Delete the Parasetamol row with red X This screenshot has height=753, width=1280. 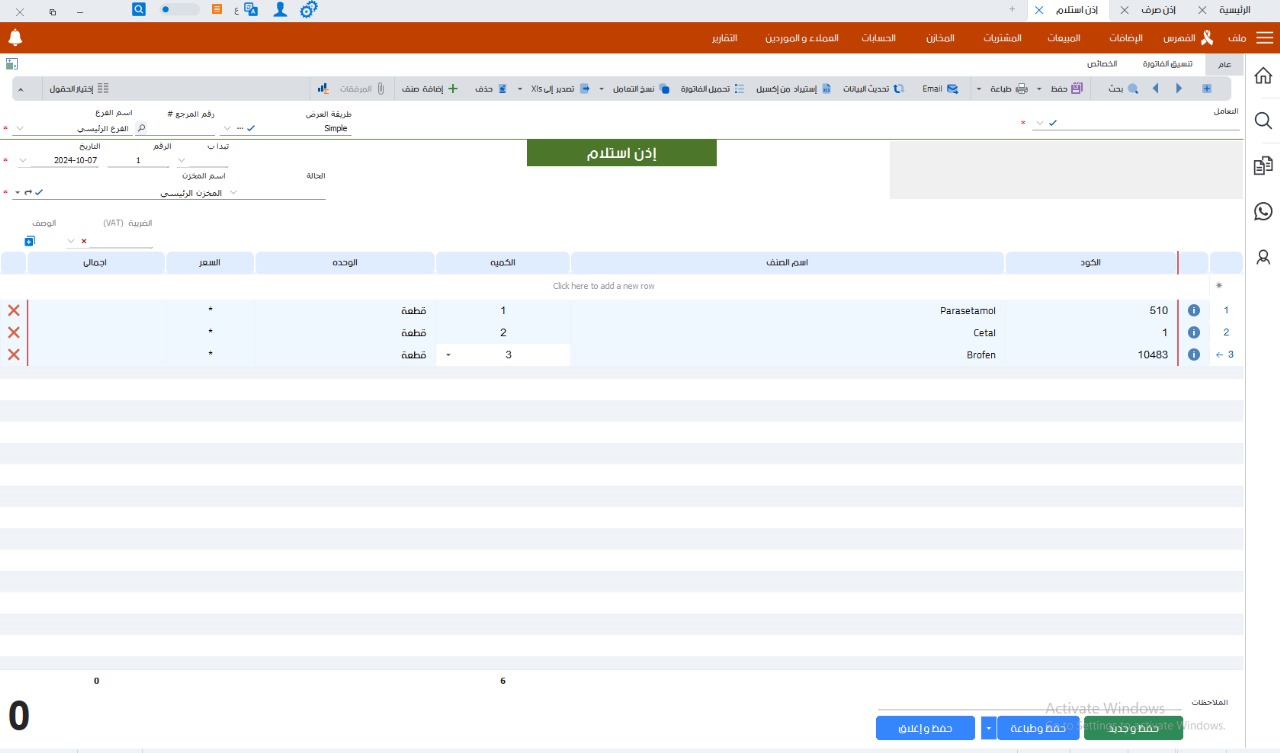click(14, 311)
